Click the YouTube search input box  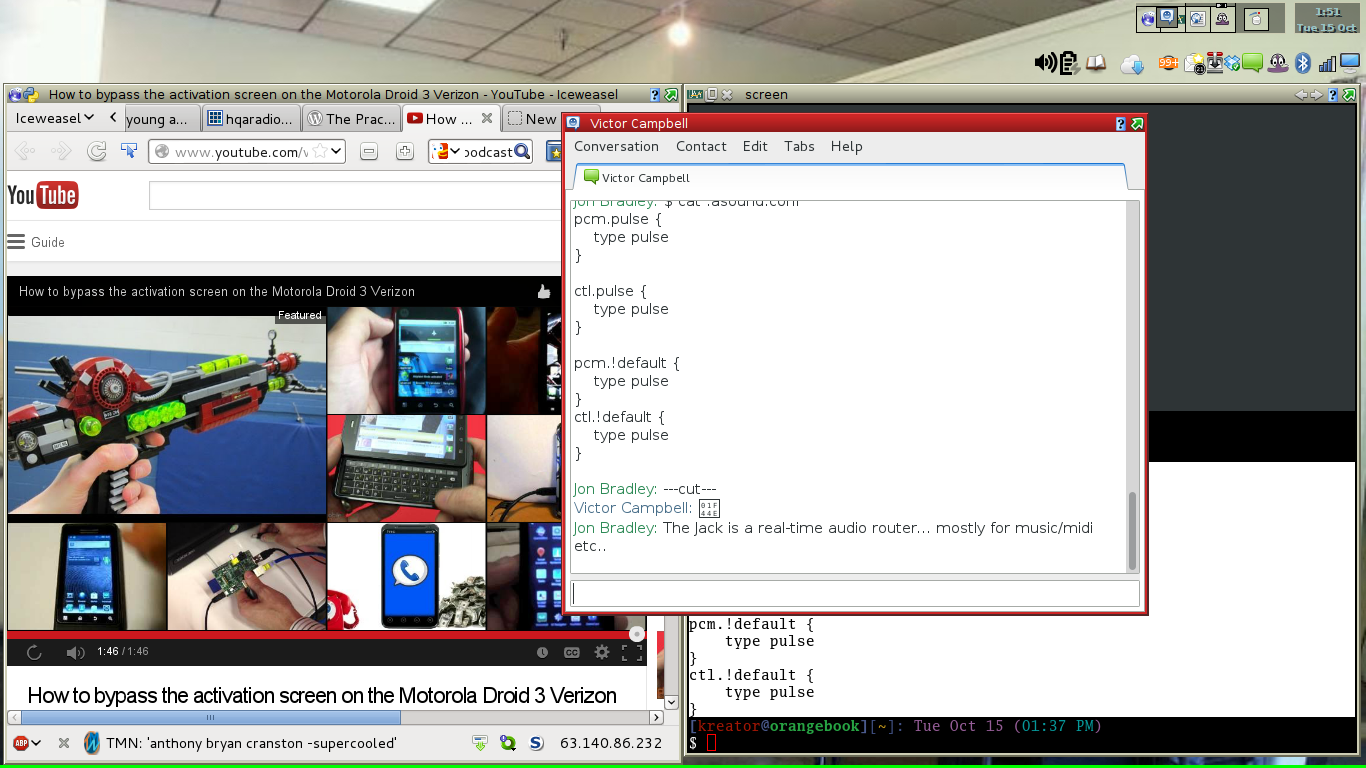point(355,195)
